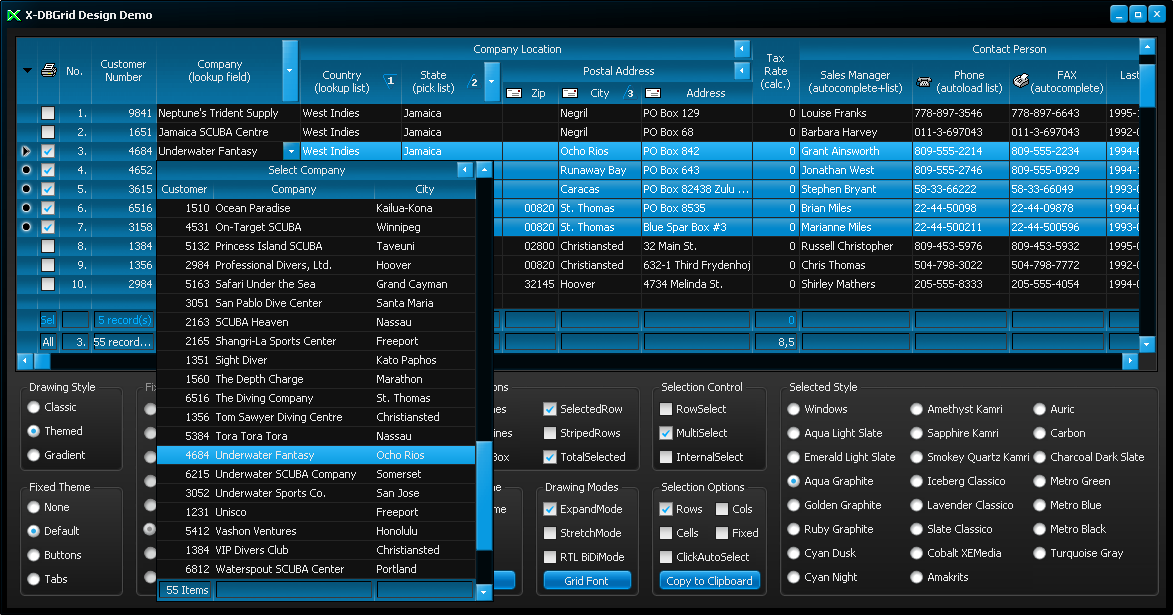Open dropdown arrow in Underwater Fantasy cell
The width and height of the screenshot is (1173, 615).
pyautogui.click(x=290, y=151)
